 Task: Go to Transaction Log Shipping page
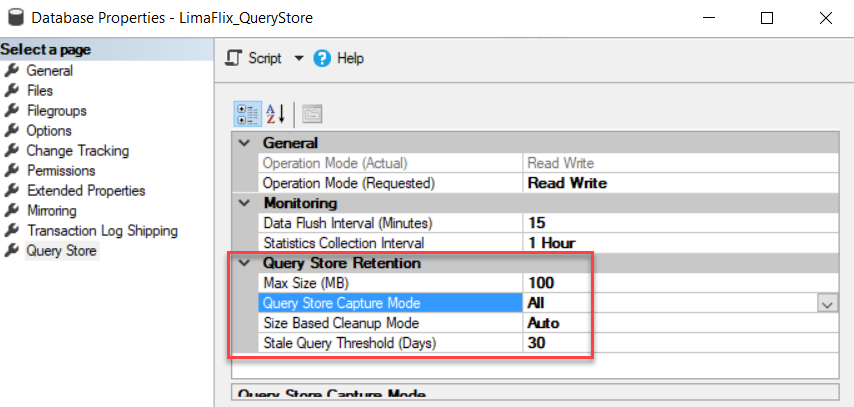point(102,231)
